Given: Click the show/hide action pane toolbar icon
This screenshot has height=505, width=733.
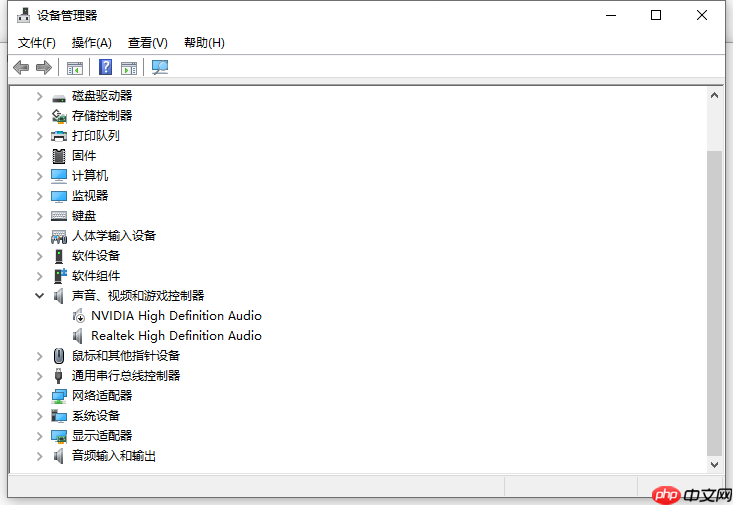Looking at the screenshot, I should (x=129, y=68).
